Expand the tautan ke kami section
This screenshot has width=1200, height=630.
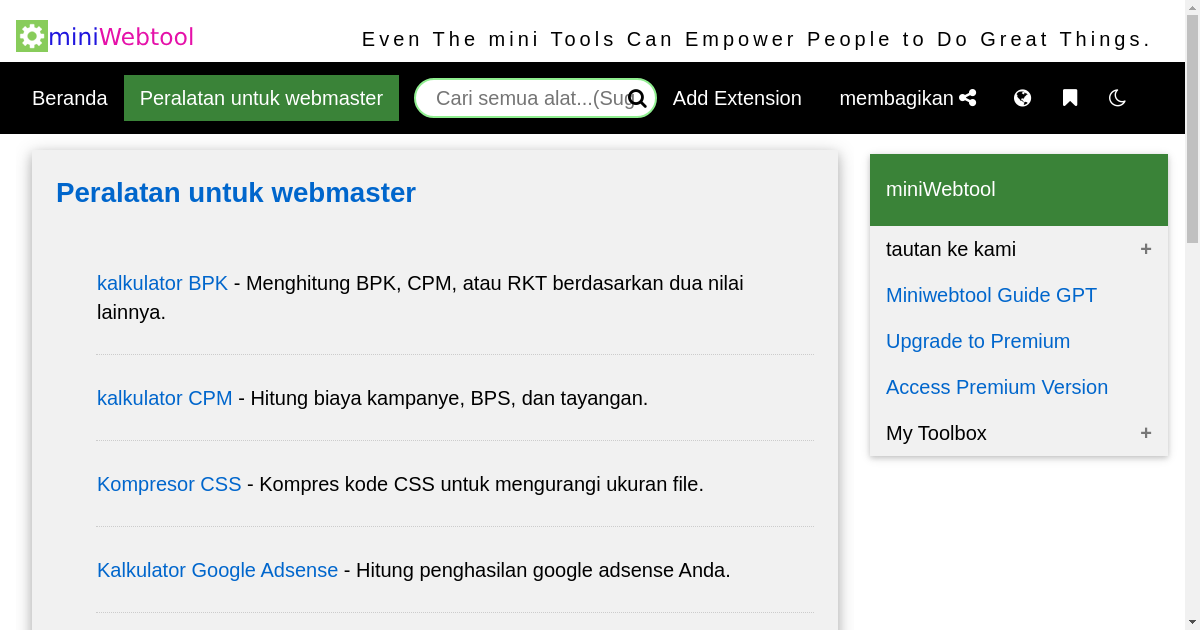pyautogui.click(x=1145, y=249)
